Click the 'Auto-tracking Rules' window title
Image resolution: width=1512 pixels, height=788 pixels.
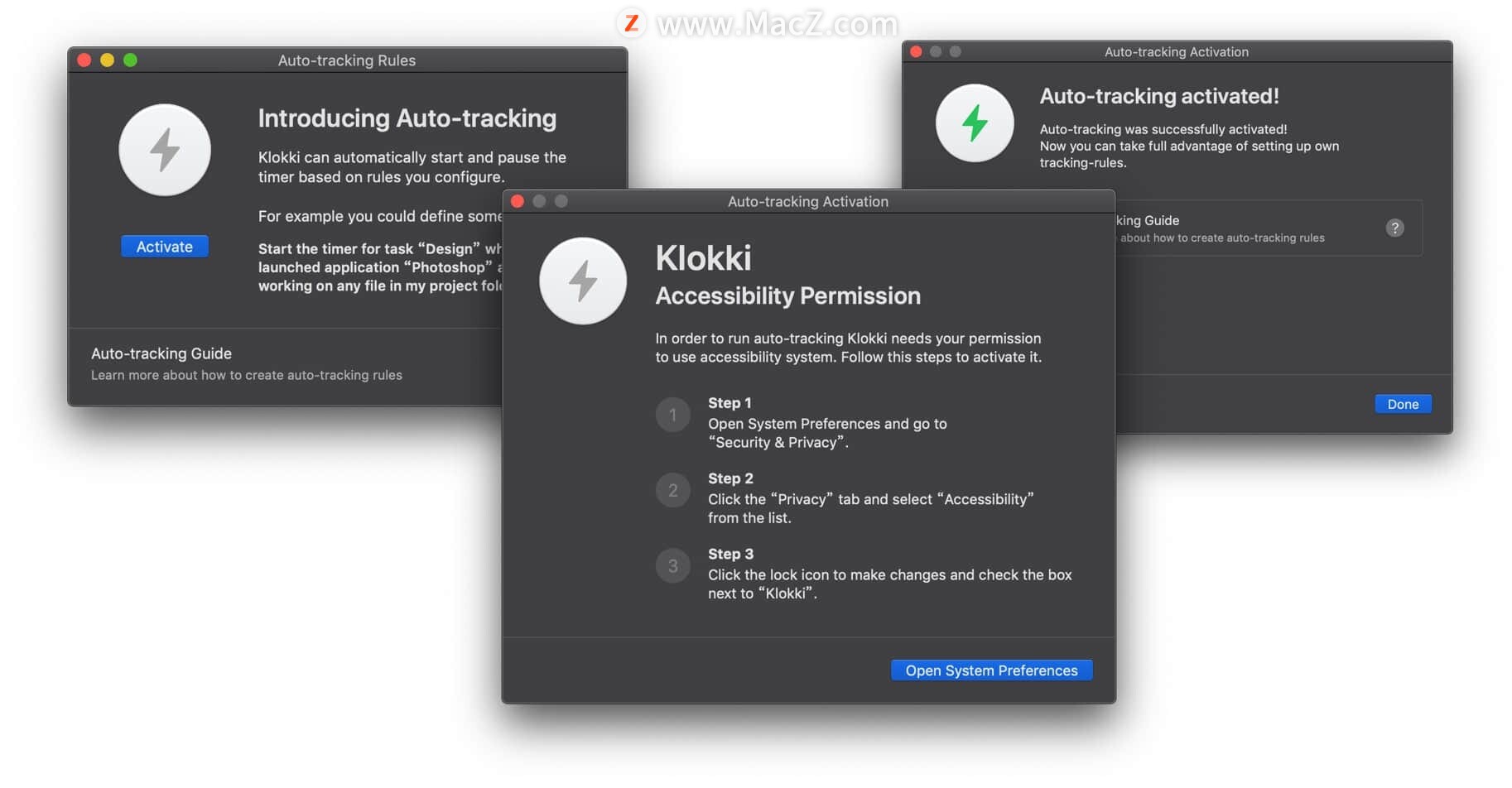click(x=347, y=60)
